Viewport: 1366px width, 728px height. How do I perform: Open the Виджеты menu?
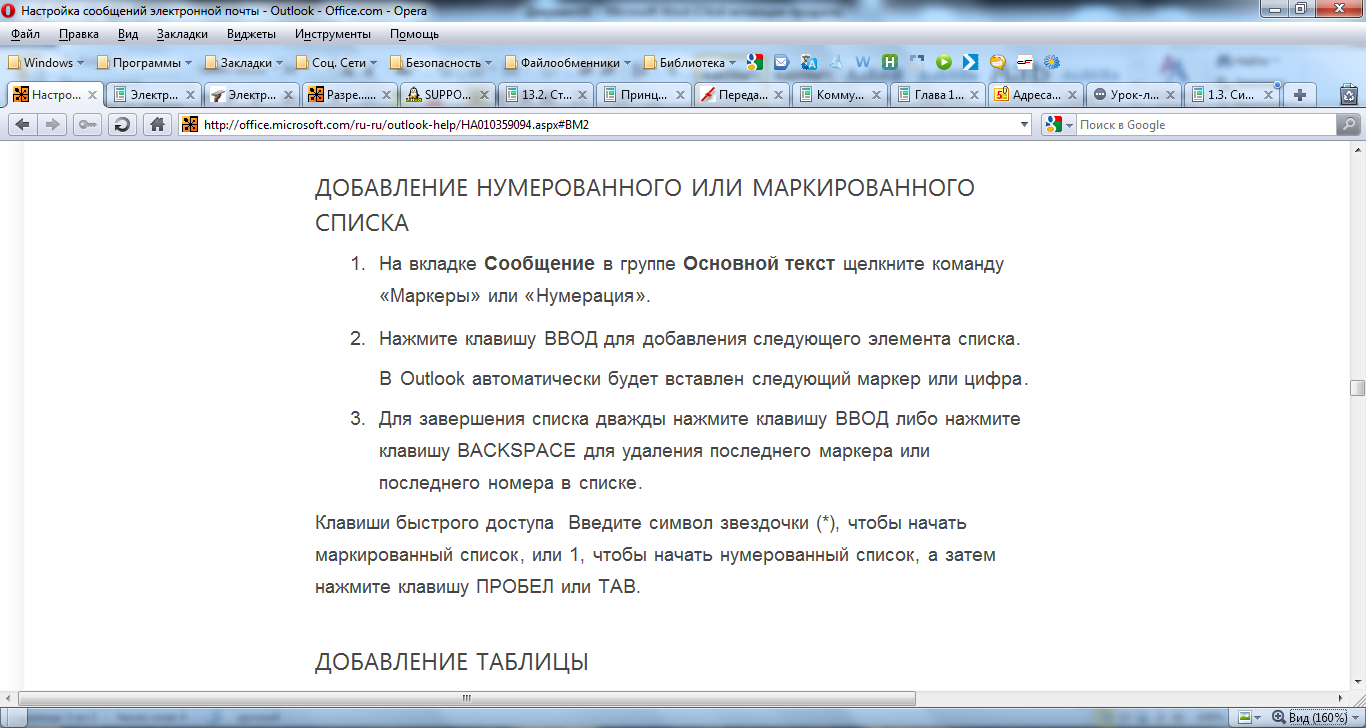point(251,34)
